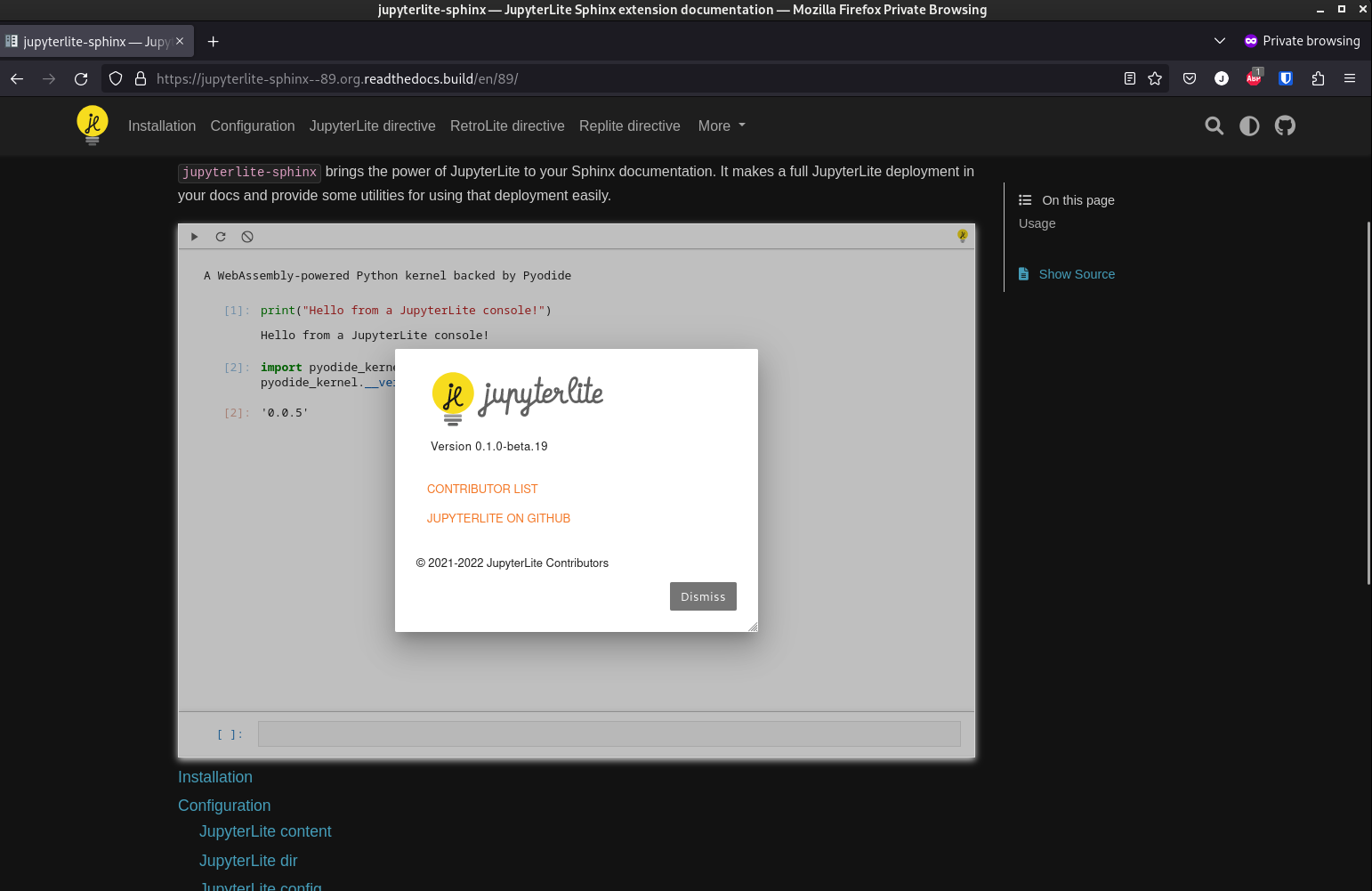
Task: Open a new tab with plus button
Action: (214, 41)
